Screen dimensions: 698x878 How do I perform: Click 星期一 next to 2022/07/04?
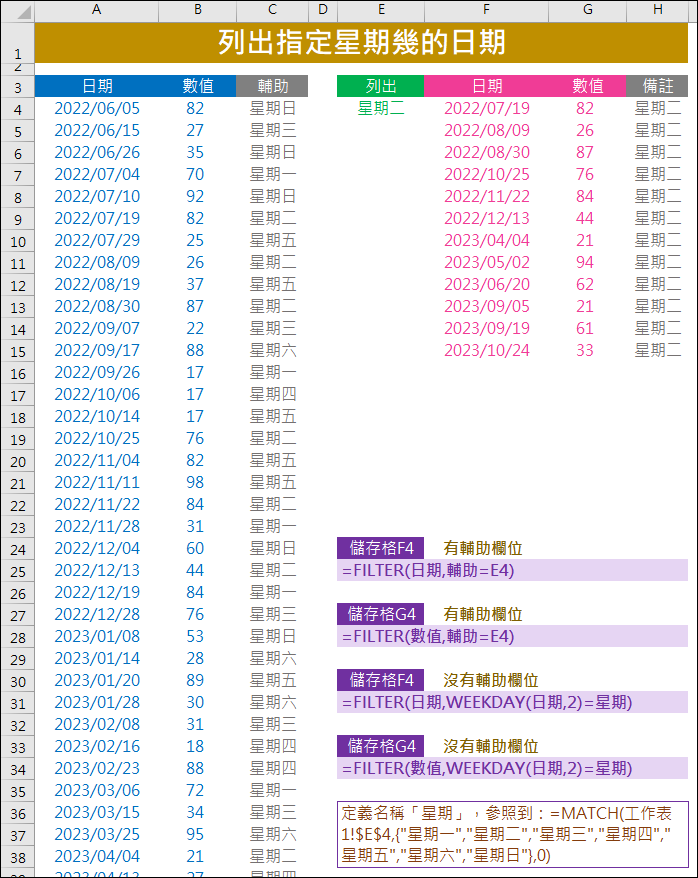(273, 174)
